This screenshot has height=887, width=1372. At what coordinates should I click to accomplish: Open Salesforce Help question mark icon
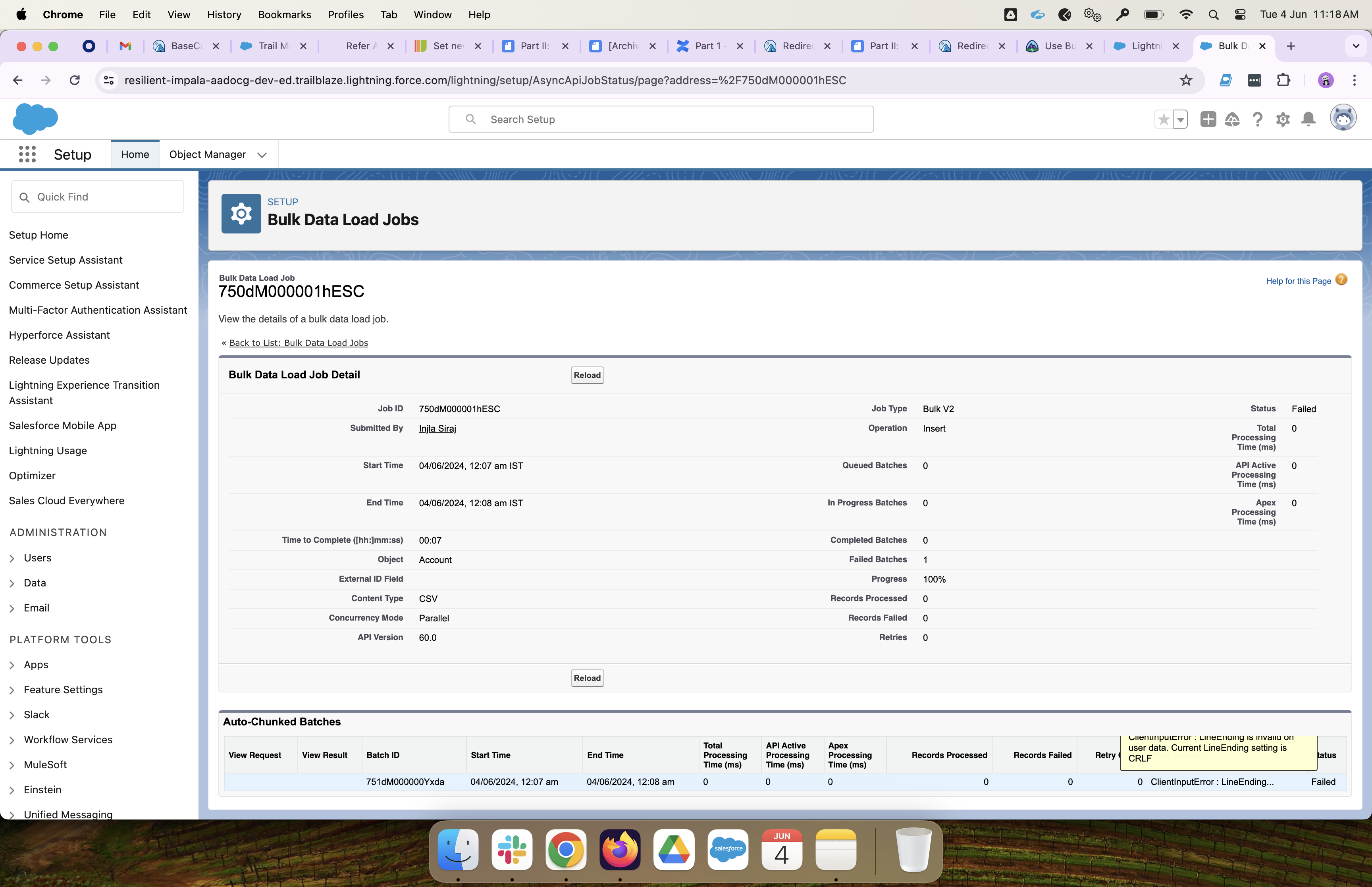(1258, 119)
